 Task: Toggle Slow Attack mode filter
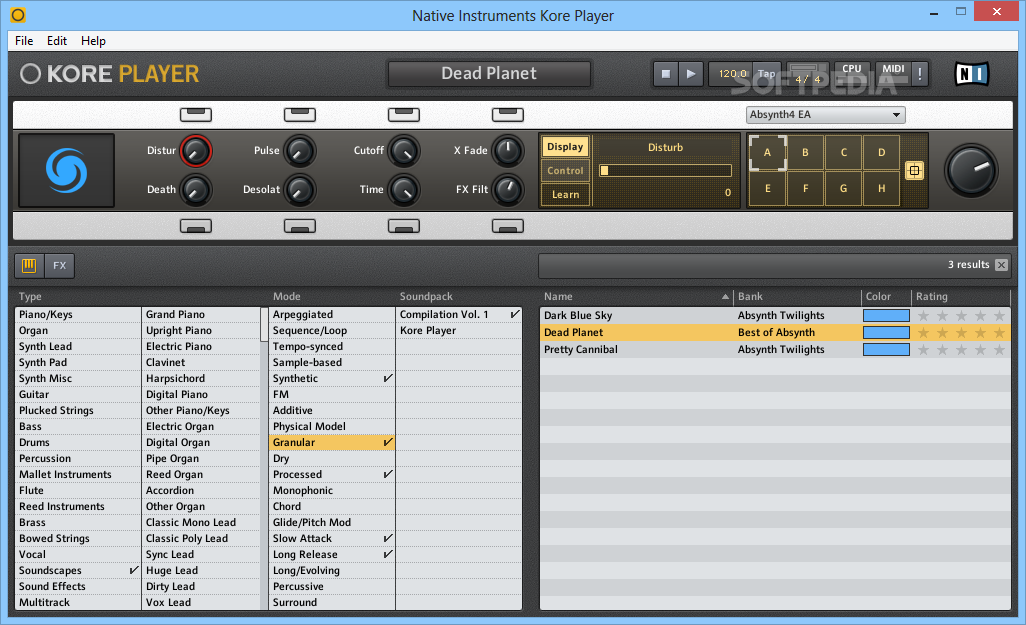point(332,539)
